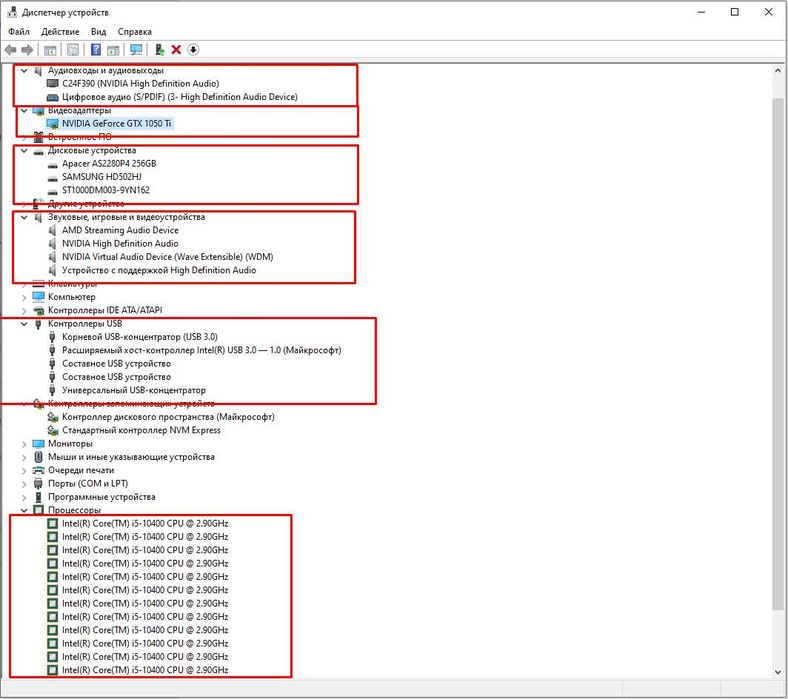Click the scrollbar down arrow
This screenshot has height=699, width=788.
778,671
